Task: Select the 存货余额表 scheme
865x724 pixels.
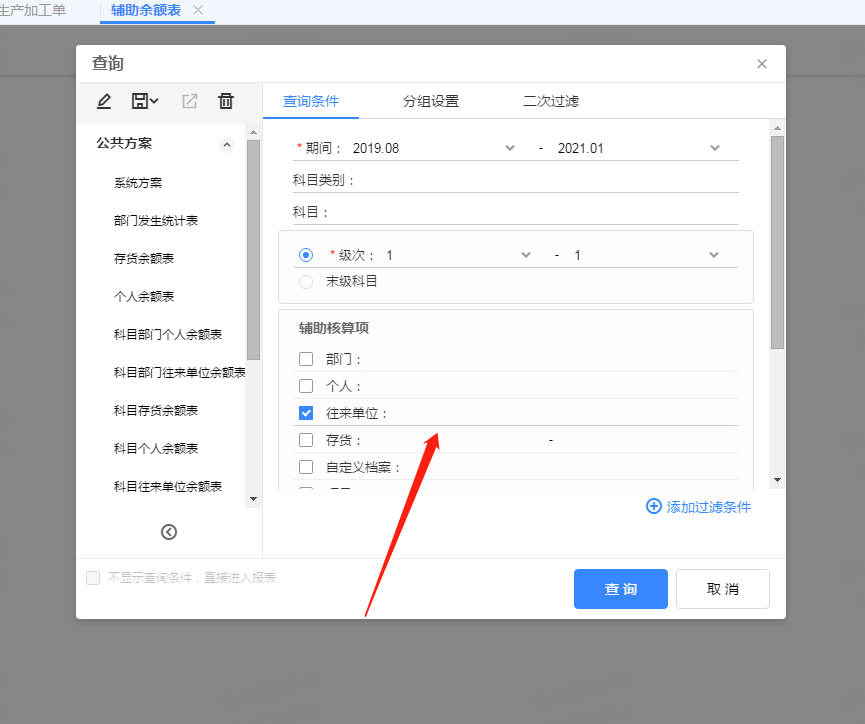Action: 144,258
